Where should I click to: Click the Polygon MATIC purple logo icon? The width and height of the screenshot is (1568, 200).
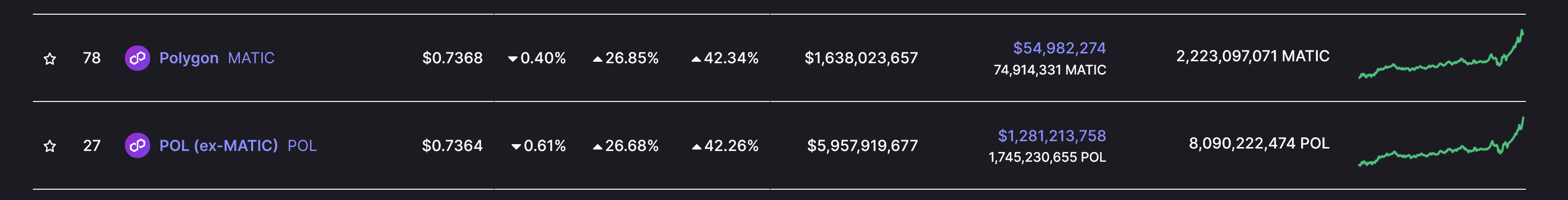137,58
